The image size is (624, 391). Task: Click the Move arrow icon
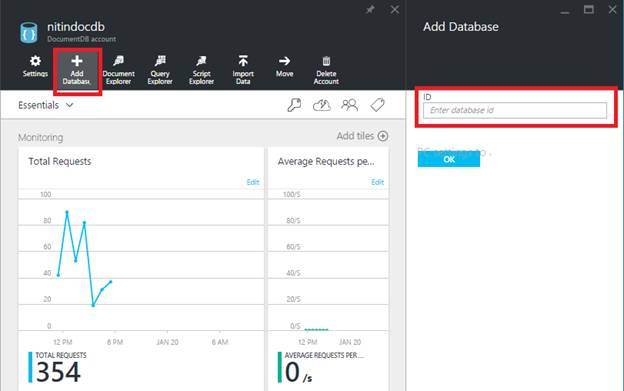point(285,61)
